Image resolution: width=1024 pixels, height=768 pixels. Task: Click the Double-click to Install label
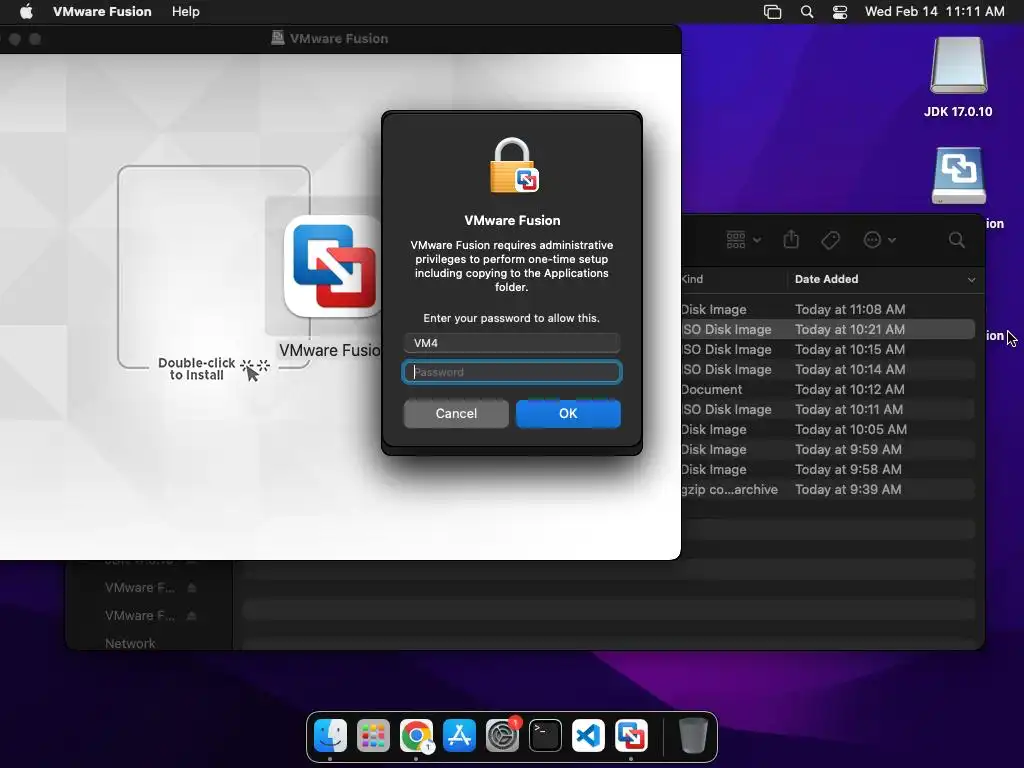(x=197, y=368)
